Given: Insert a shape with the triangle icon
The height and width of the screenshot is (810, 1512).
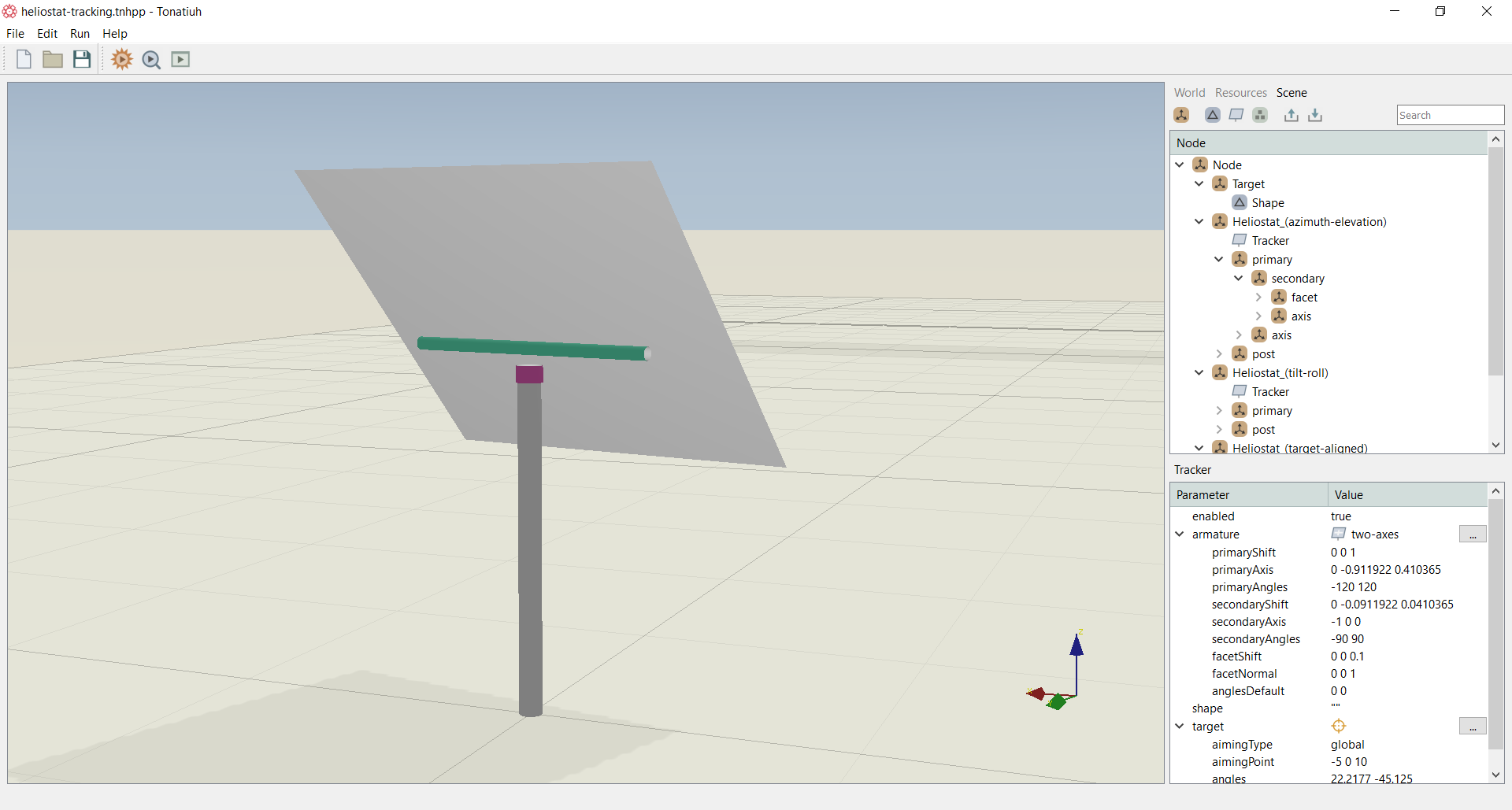Looking at the screenshot, I should tap(1213, 115).
